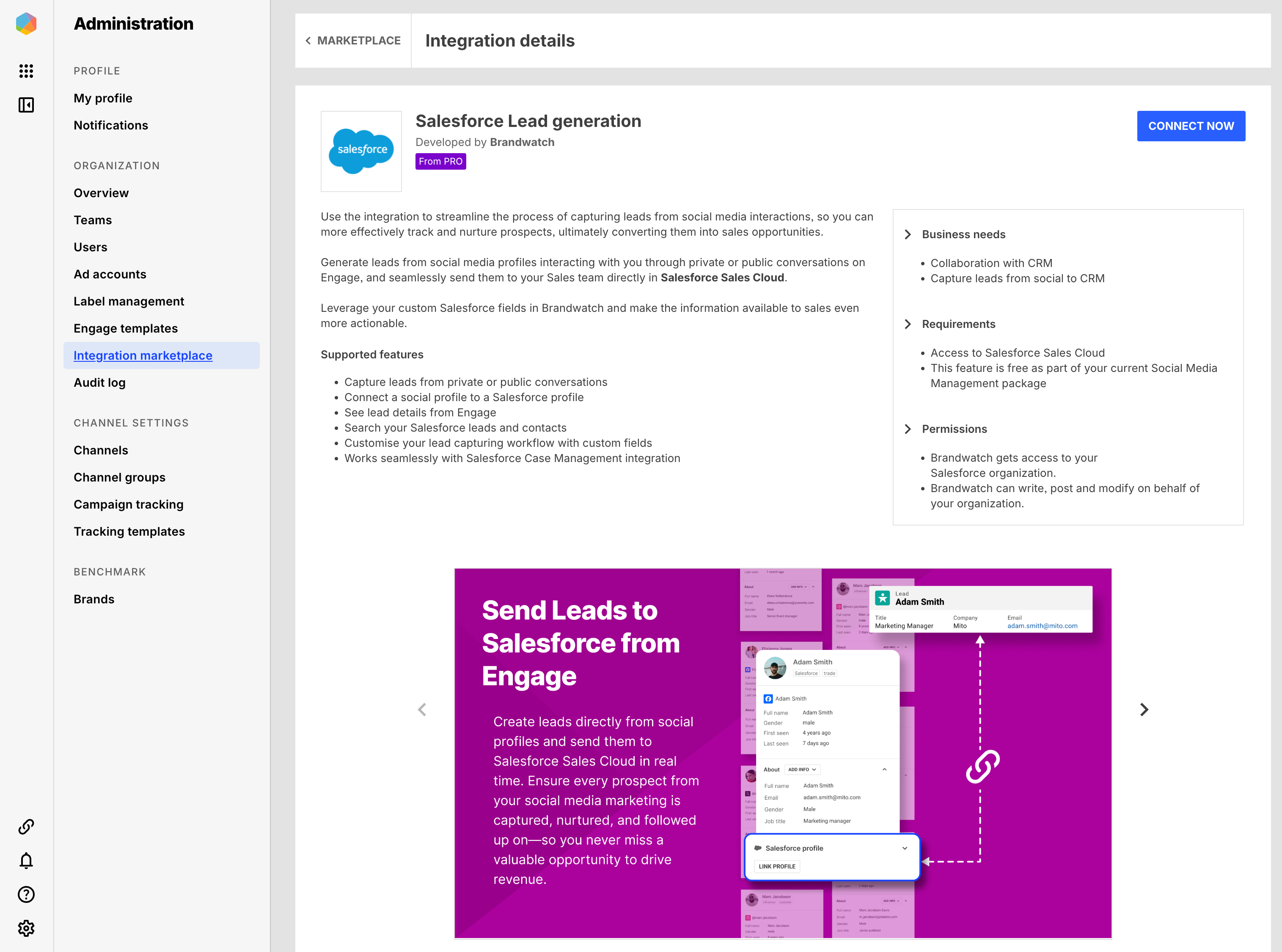Click 'Developed by Brandwatch' text
The height and width of the screenshot is (952, 1282).
[484, 142]
